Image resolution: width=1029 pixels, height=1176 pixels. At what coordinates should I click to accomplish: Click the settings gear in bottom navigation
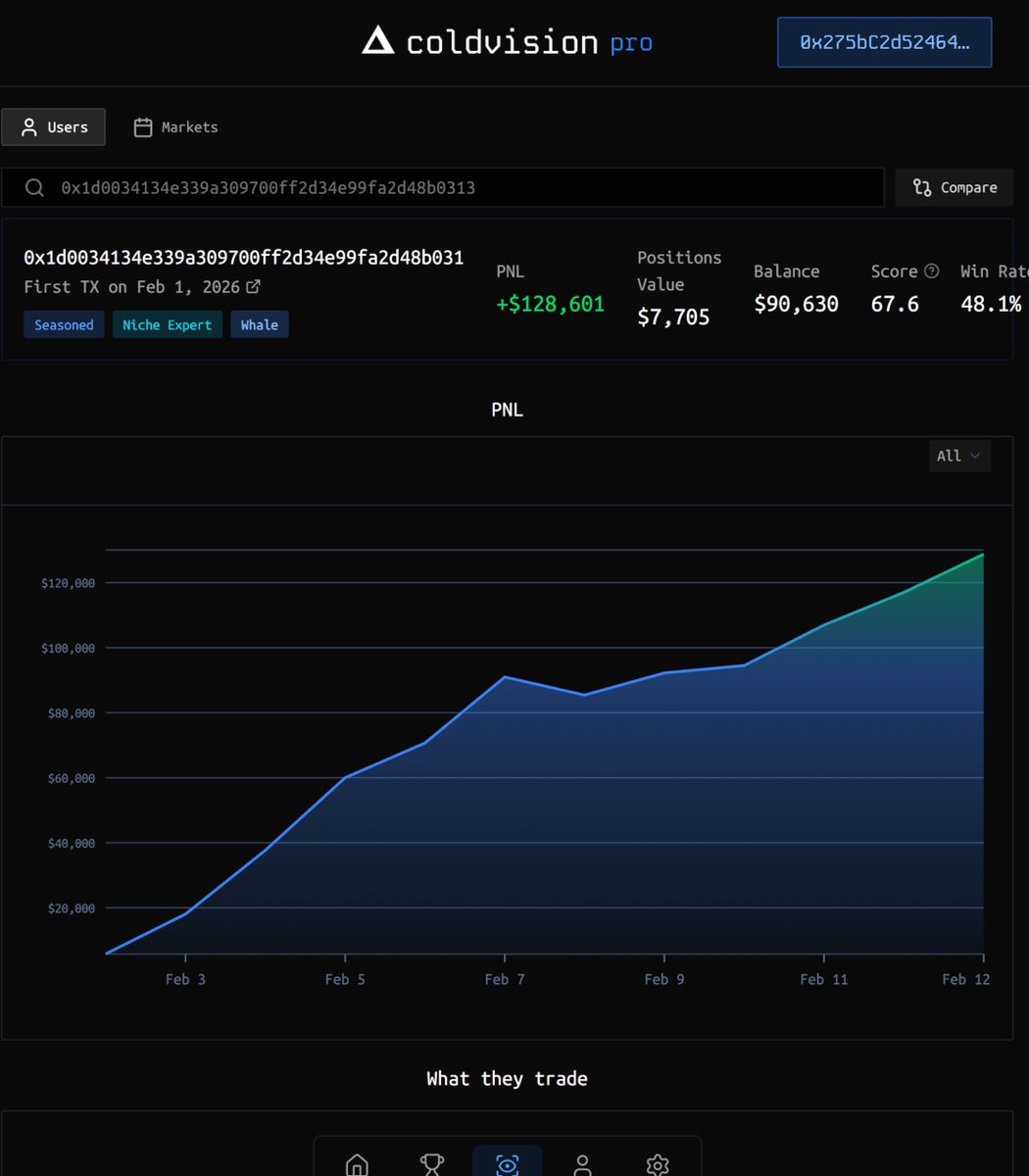point(658,1165)
